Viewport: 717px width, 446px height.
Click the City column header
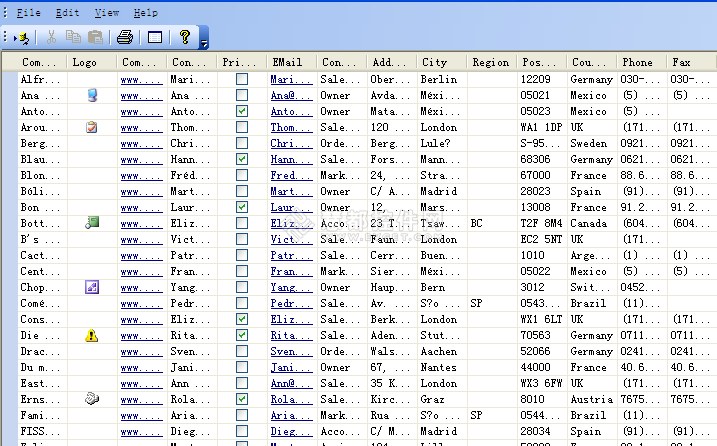click(x=442, y=62)
